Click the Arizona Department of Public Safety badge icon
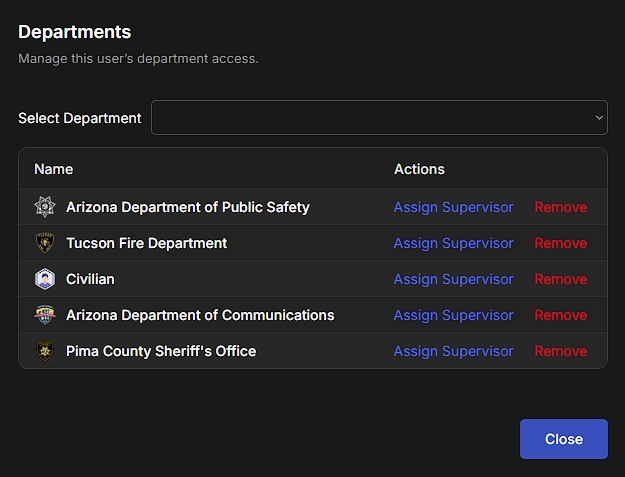This screenshot has width=625, height=477. pos(44,207)
